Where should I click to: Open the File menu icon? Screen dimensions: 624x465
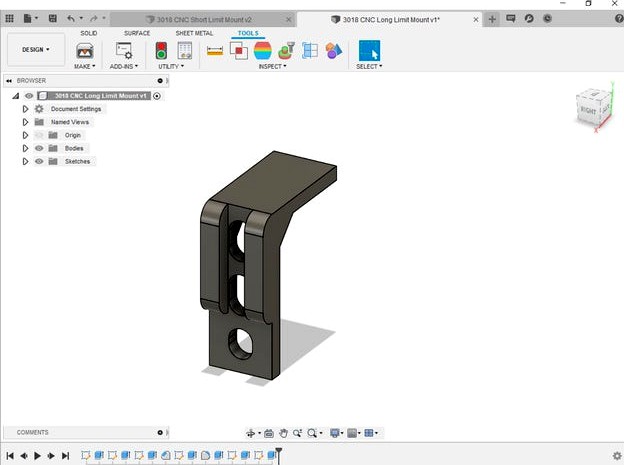pos(27,18)
